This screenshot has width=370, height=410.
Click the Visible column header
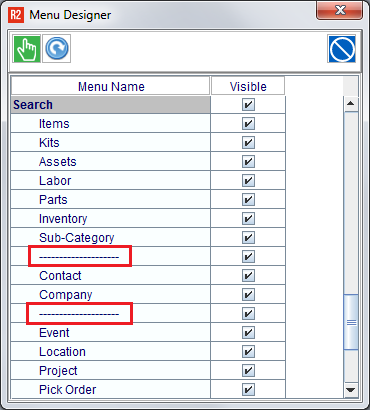tap(248, 86)
